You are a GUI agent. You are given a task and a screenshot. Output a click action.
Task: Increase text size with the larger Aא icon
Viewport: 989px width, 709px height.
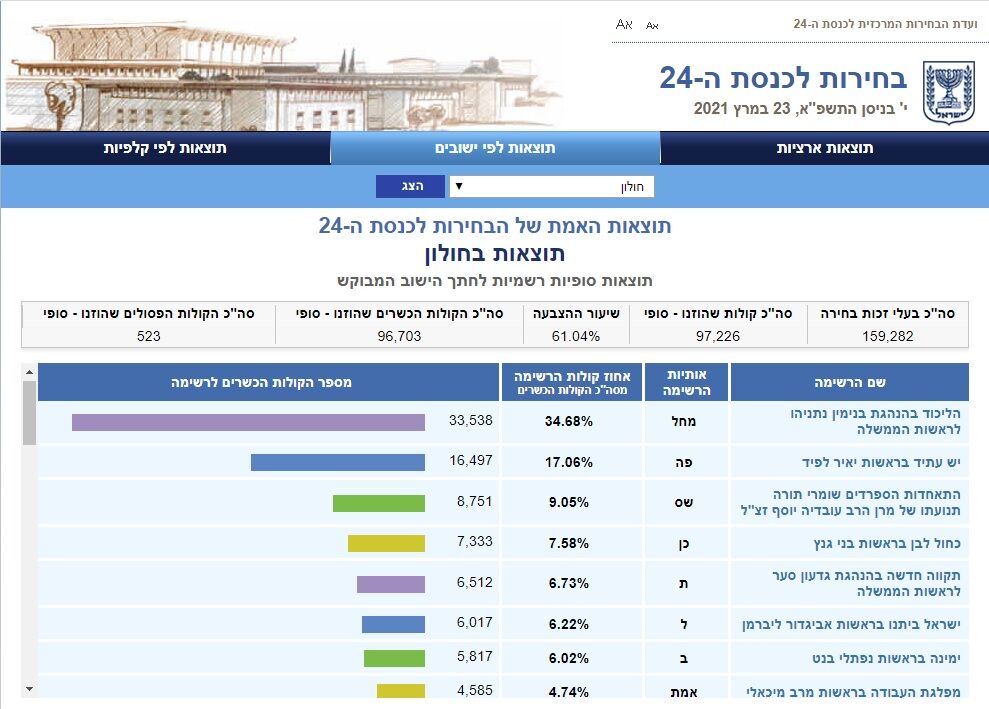click(x=624, y=23)
